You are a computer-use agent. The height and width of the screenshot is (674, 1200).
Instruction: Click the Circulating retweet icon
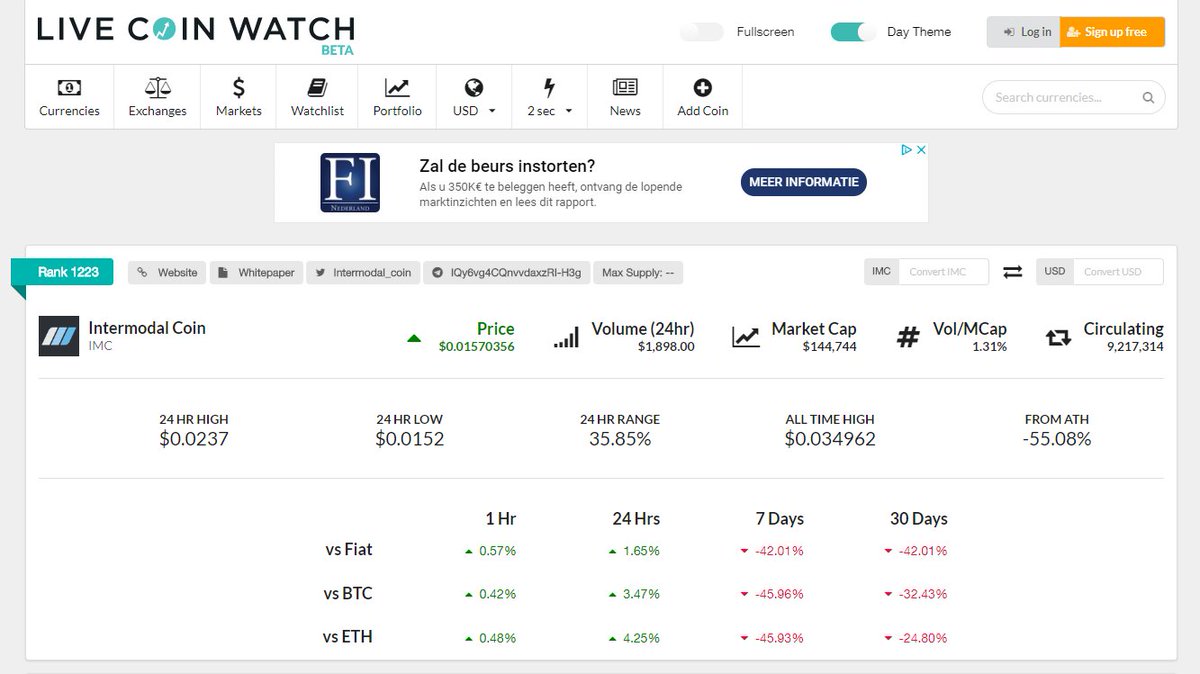(x=1058, y=338)
